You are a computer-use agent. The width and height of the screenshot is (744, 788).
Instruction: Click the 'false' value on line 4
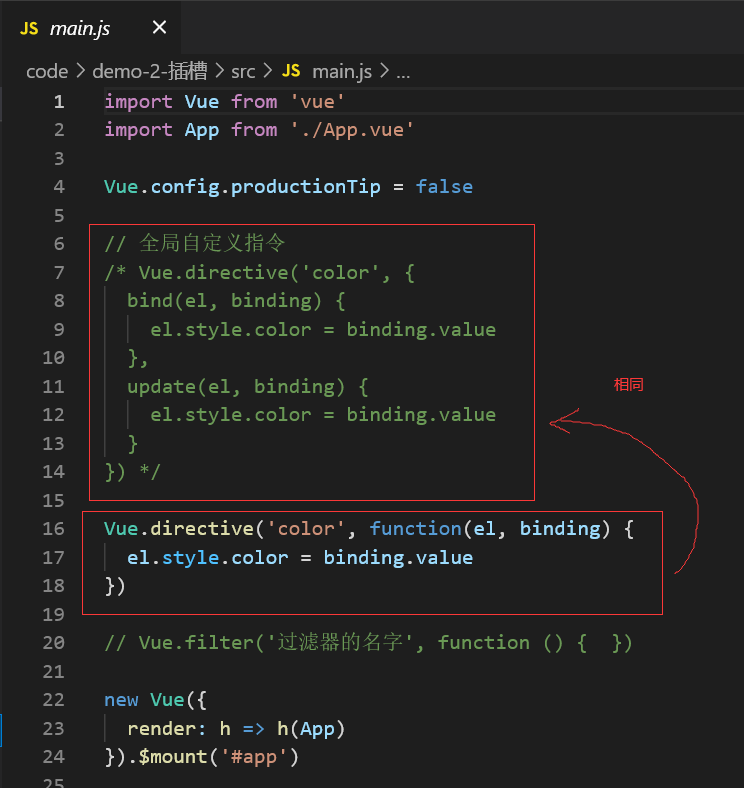click(x=444, y=187)
